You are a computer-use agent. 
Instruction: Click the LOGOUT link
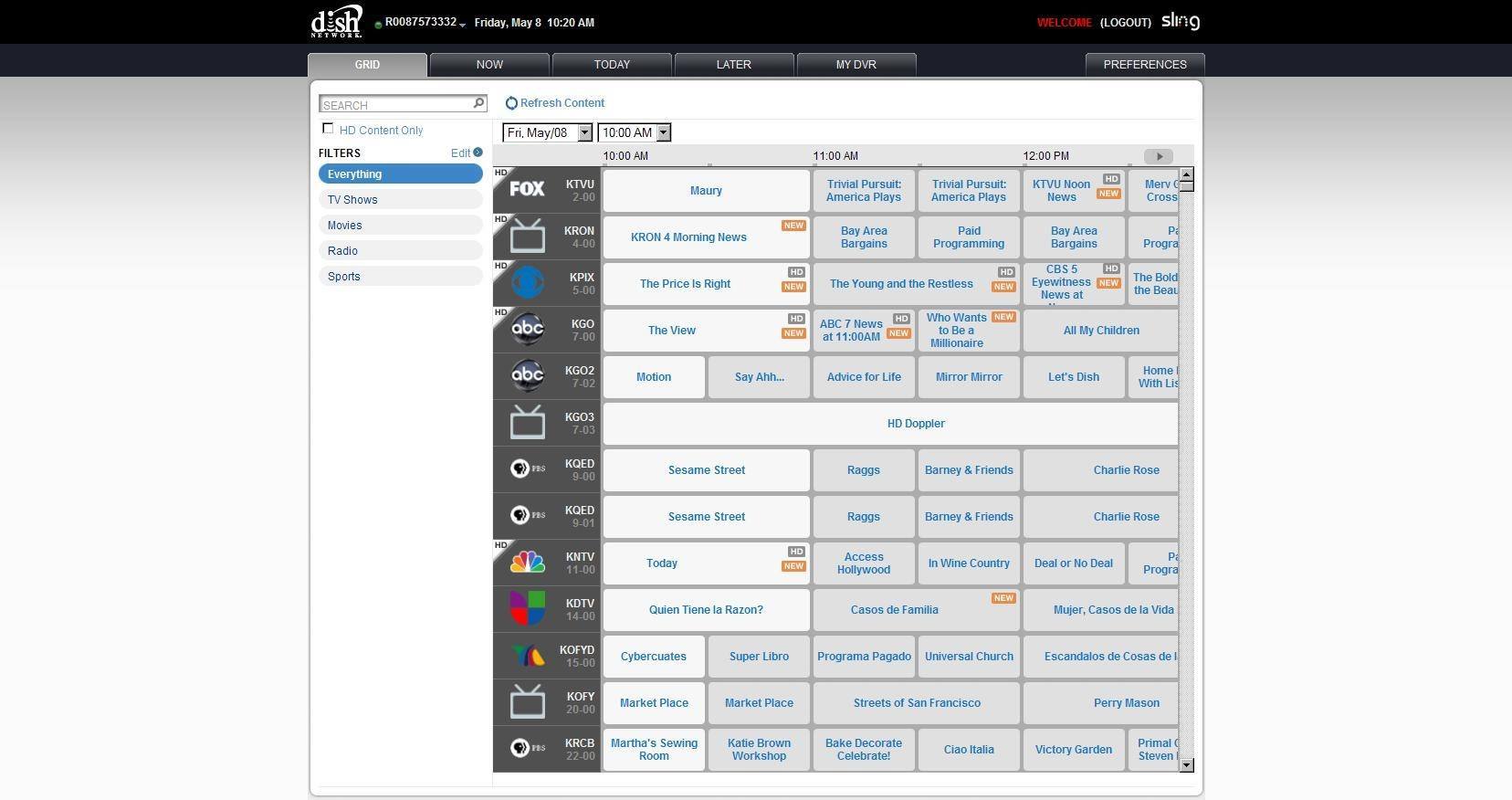(1126, 23)
